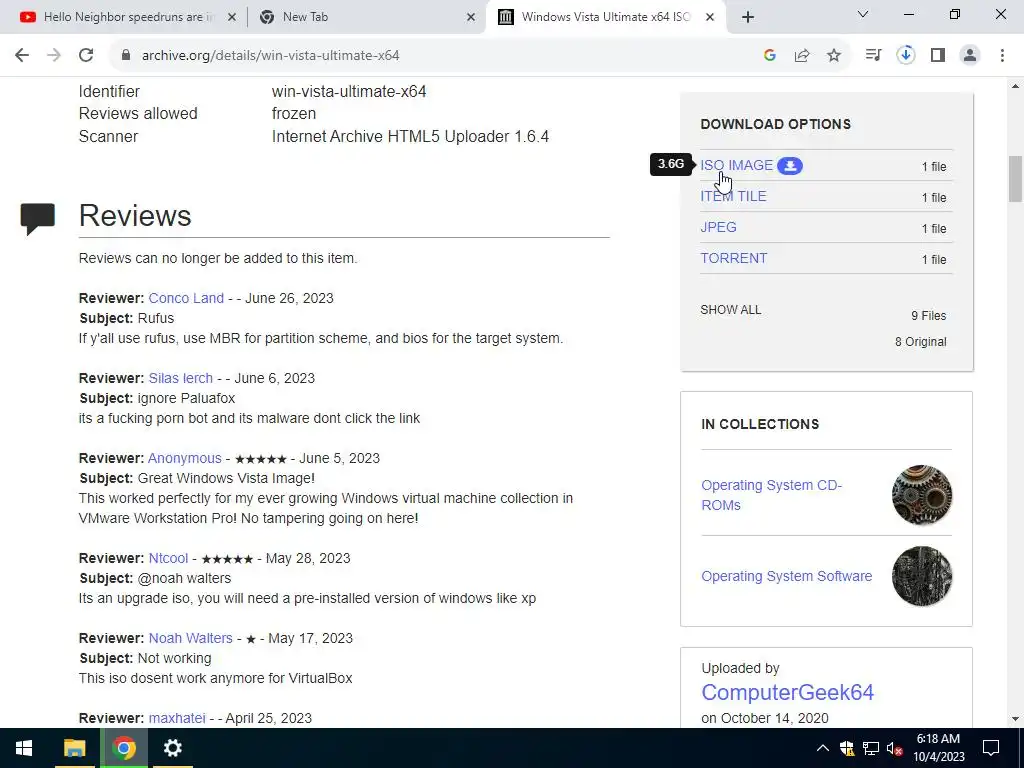Click the Google icon in address bar
Screen dimensions: 1024x768
point(770,56)
